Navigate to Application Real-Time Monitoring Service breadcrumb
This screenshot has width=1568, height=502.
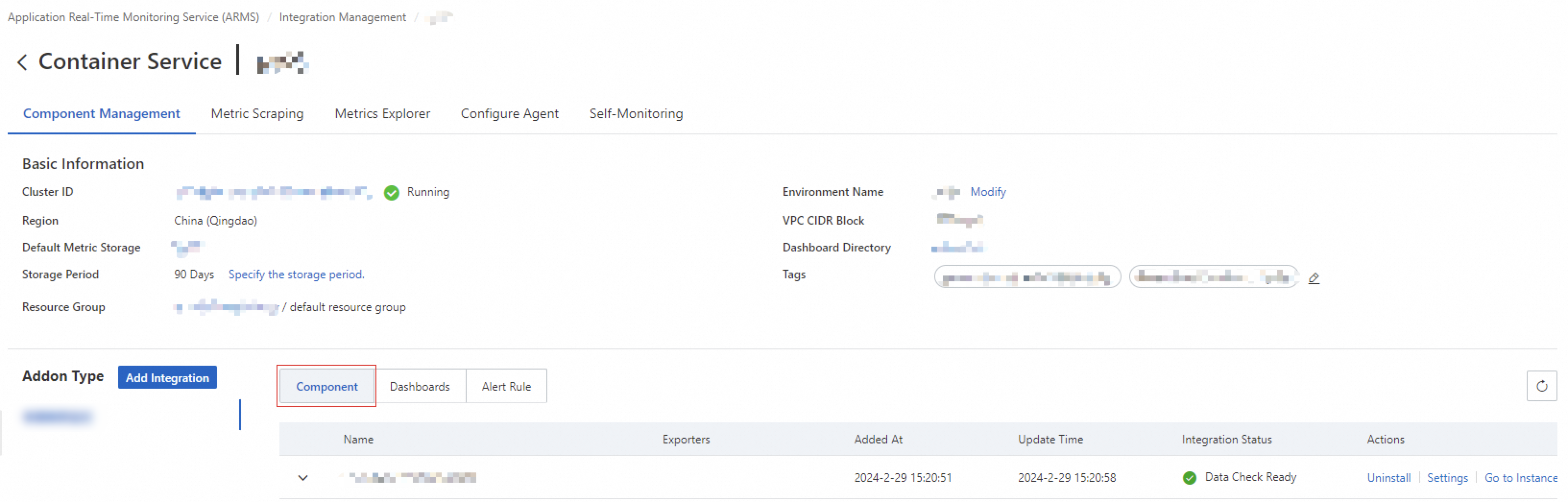point(133,17)
